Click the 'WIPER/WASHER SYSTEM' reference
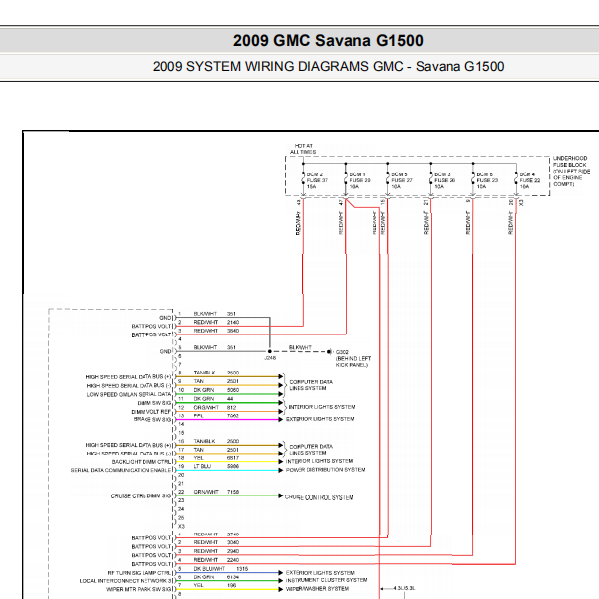This screenshot has width=599, height=599. point(317,589)
